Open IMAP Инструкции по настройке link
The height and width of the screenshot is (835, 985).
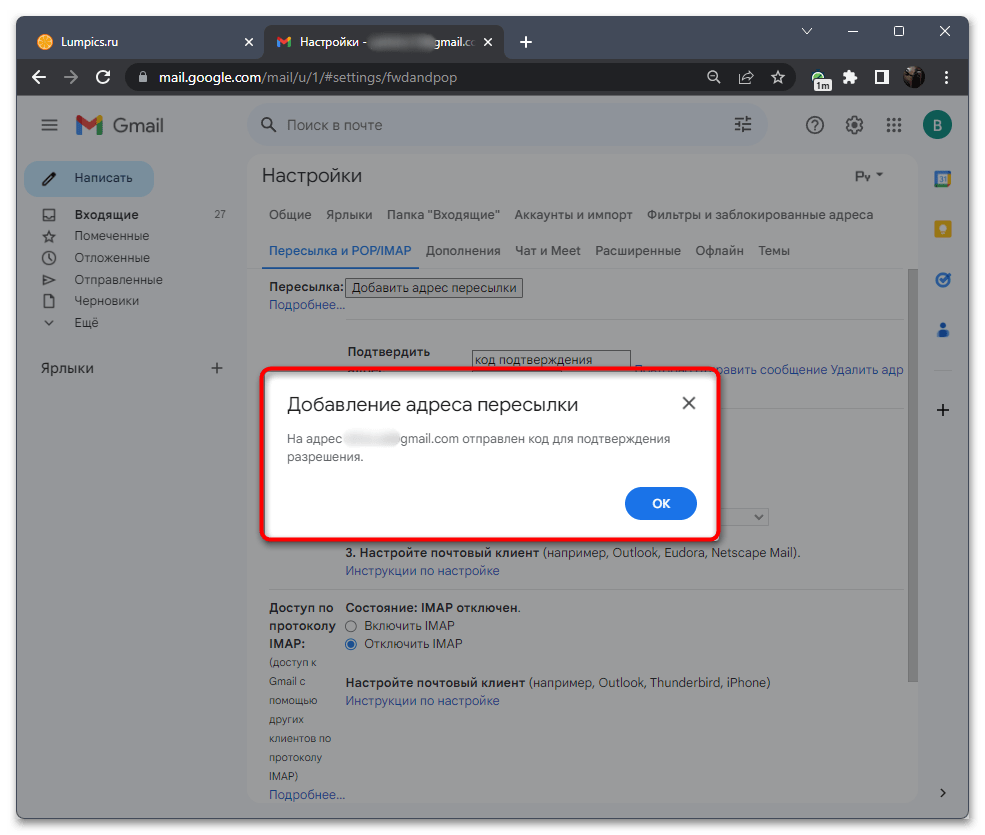(422, 701)
